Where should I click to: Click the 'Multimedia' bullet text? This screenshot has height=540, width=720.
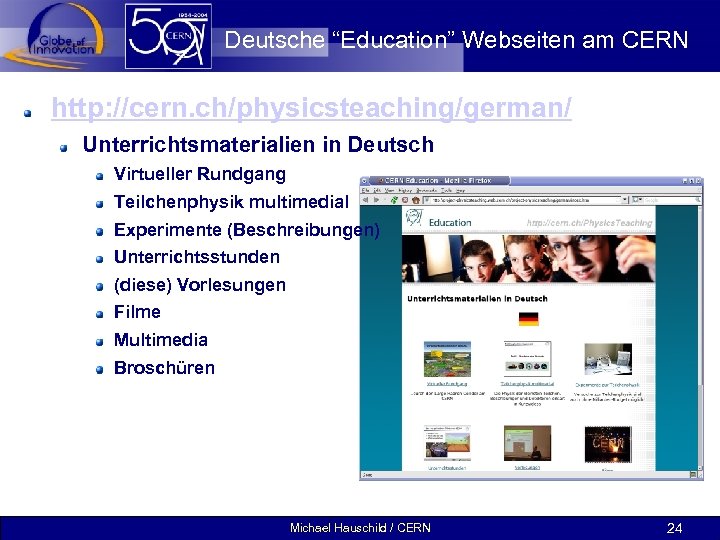pyautogui.click(x=161, y=340)
